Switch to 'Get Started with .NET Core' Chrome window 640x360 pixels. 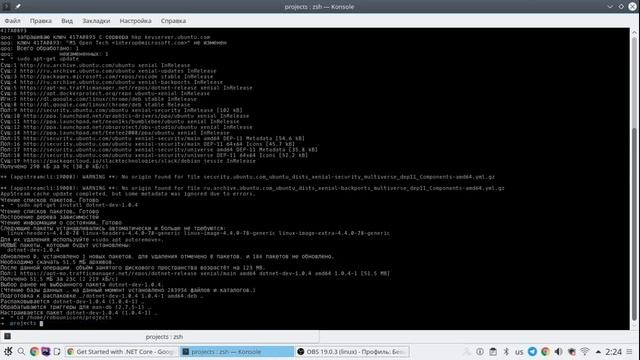click(x=122, y=351)
